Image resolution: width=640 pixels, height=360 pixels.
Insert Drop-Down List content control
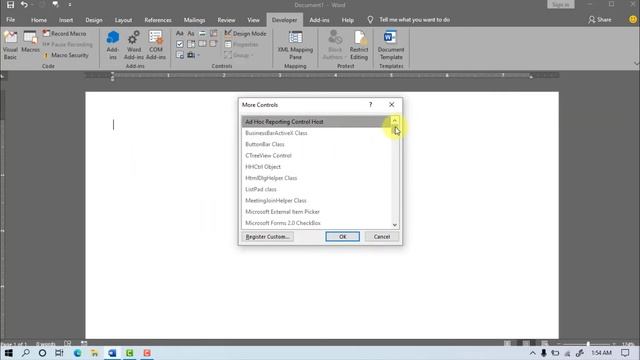(202, 44)
